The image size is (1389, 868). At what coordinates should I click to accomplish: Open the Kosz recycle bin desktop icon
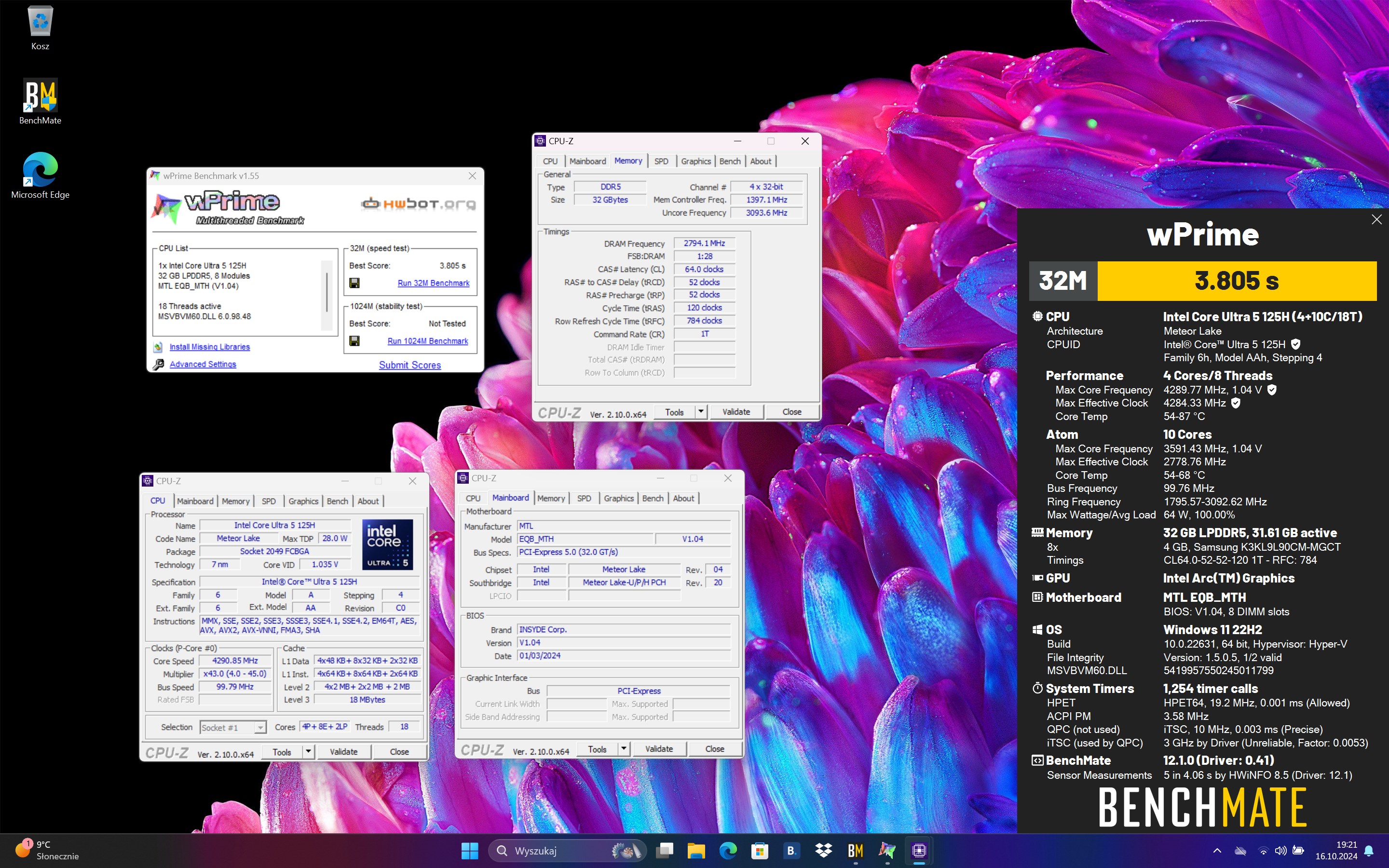point(40,27)
